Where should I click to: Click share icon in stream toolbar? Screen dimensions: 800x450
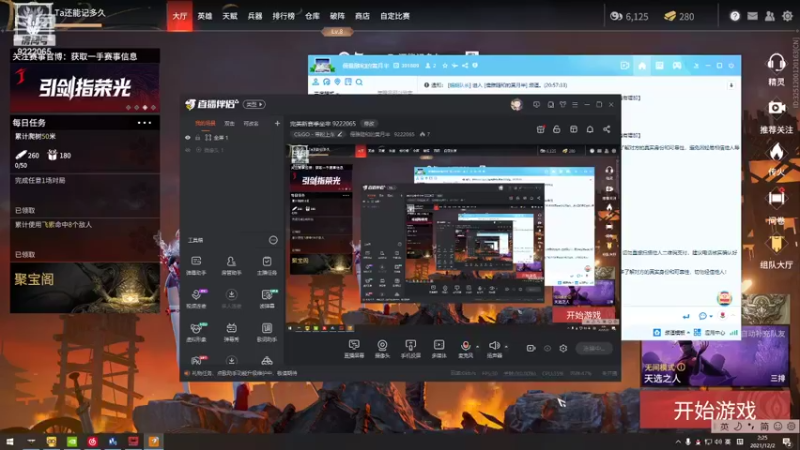(x=607, y=130)
